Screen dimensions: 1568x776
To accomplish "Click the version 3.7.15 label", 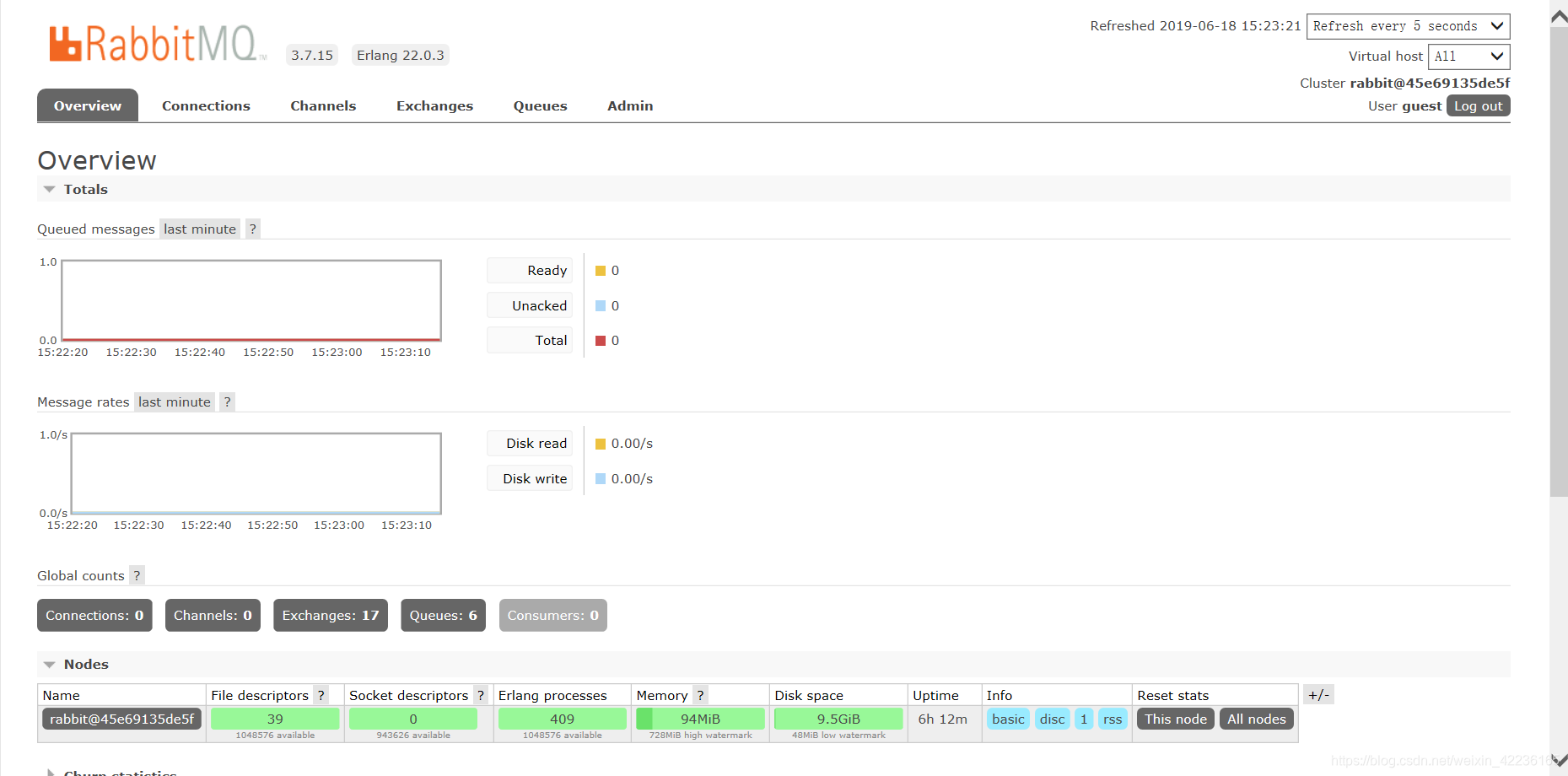I will pos(312,55).
